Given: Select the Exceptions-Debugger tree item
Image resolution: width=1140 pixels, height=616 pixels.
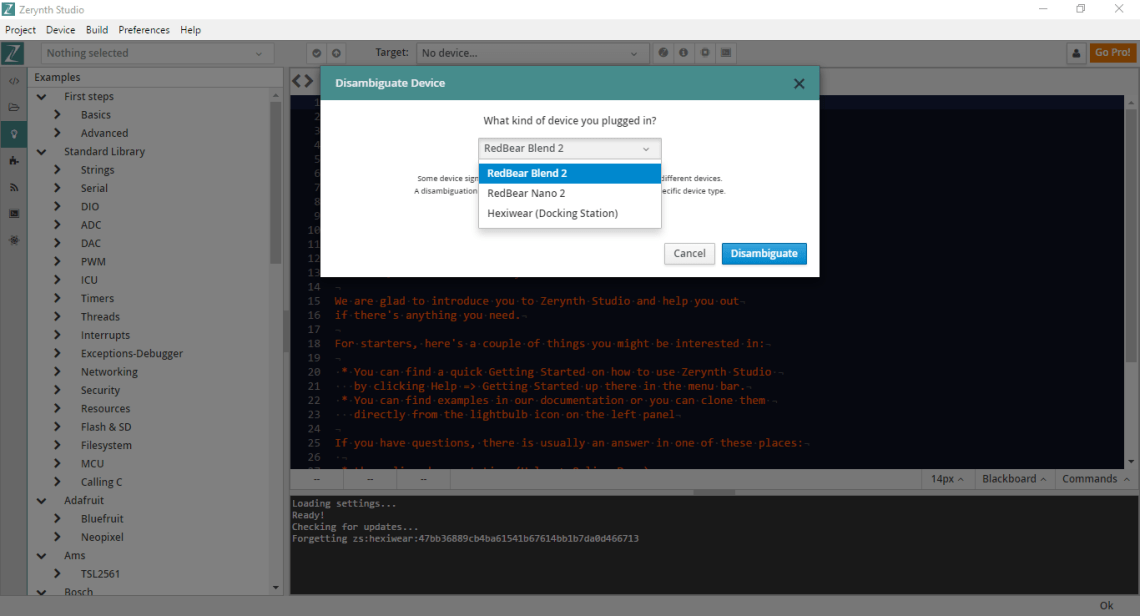Looking at the screenshot, I should 132,353.
